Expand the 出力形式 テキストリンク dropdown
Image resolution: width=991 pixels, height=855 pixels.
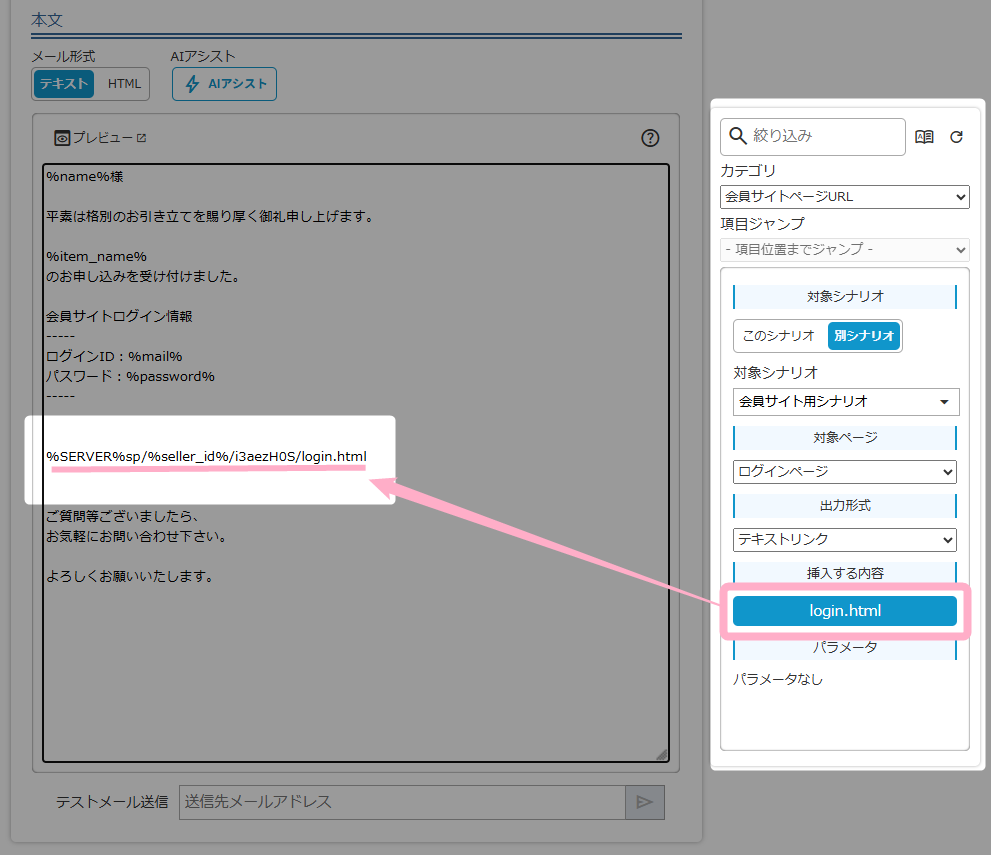[x=844, y=539]
